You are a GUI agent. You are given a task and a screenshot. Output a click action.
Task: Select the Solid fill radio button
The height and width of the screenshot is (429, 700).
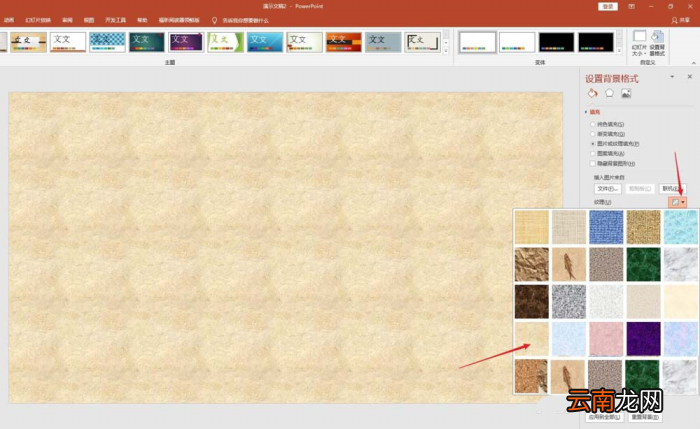point(593,124)
